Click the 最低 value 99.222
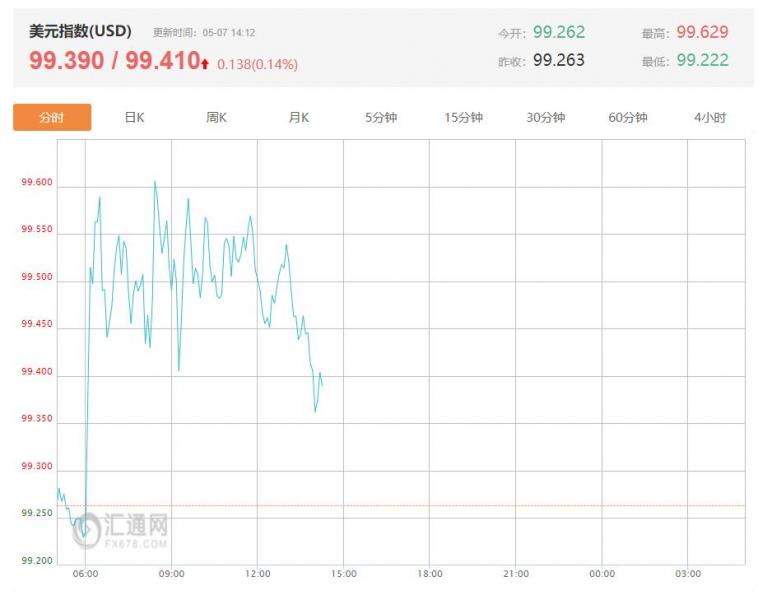 [x=702, y=60]
